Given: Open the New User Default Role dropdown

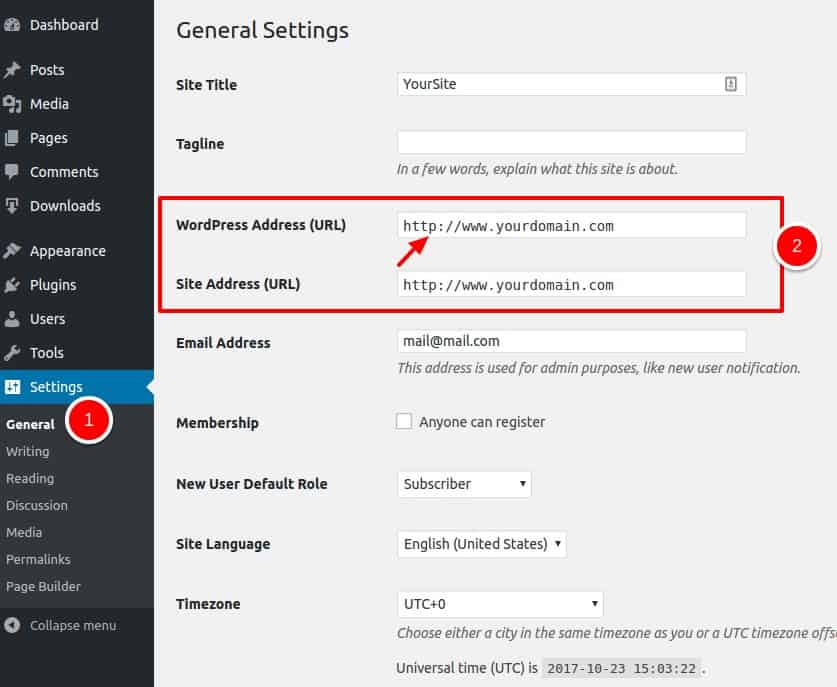Looking at the screenshot, I should click(464, 484).
